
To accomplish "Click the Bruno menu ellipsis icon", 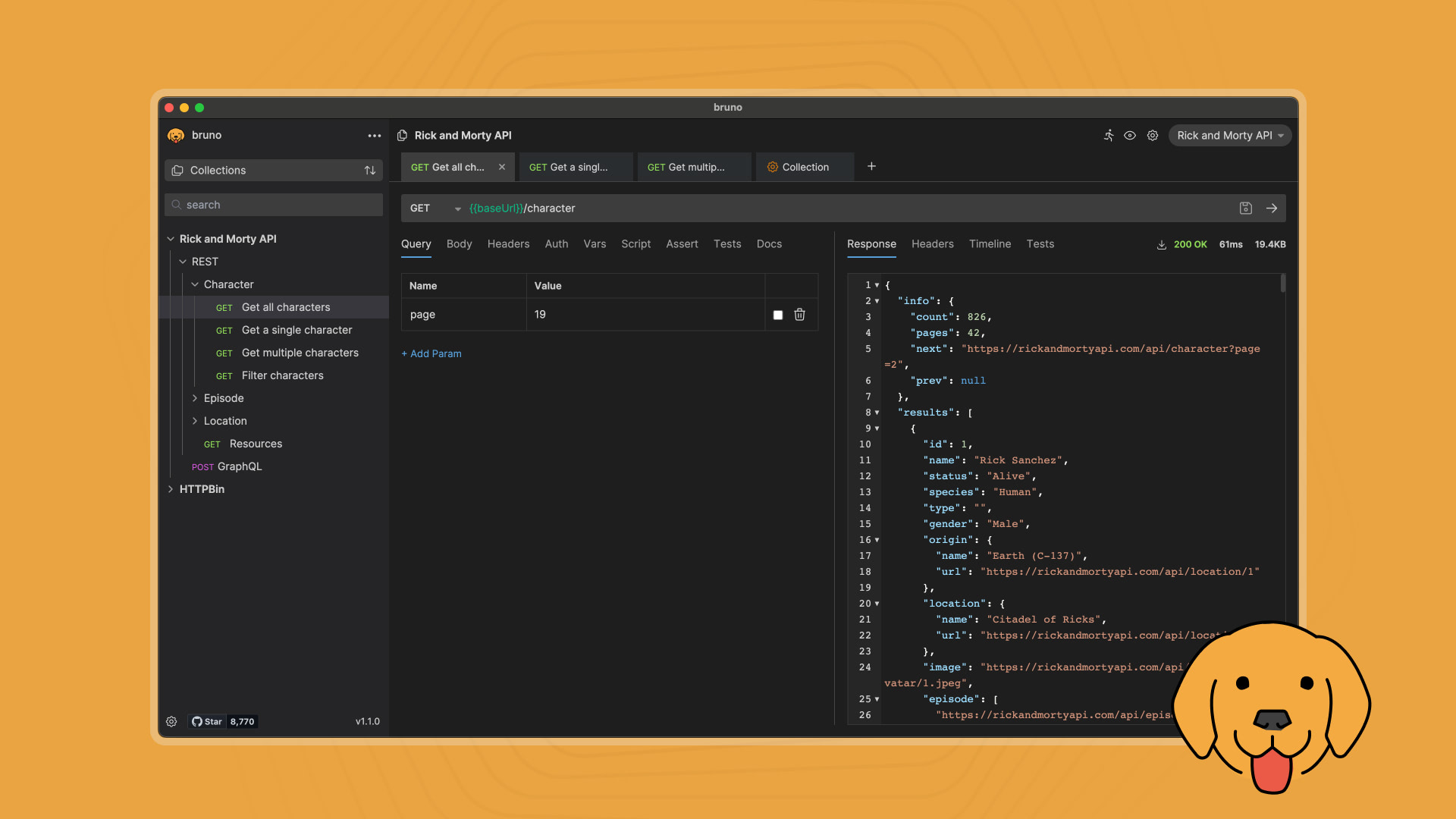I will tap(374, 135).
